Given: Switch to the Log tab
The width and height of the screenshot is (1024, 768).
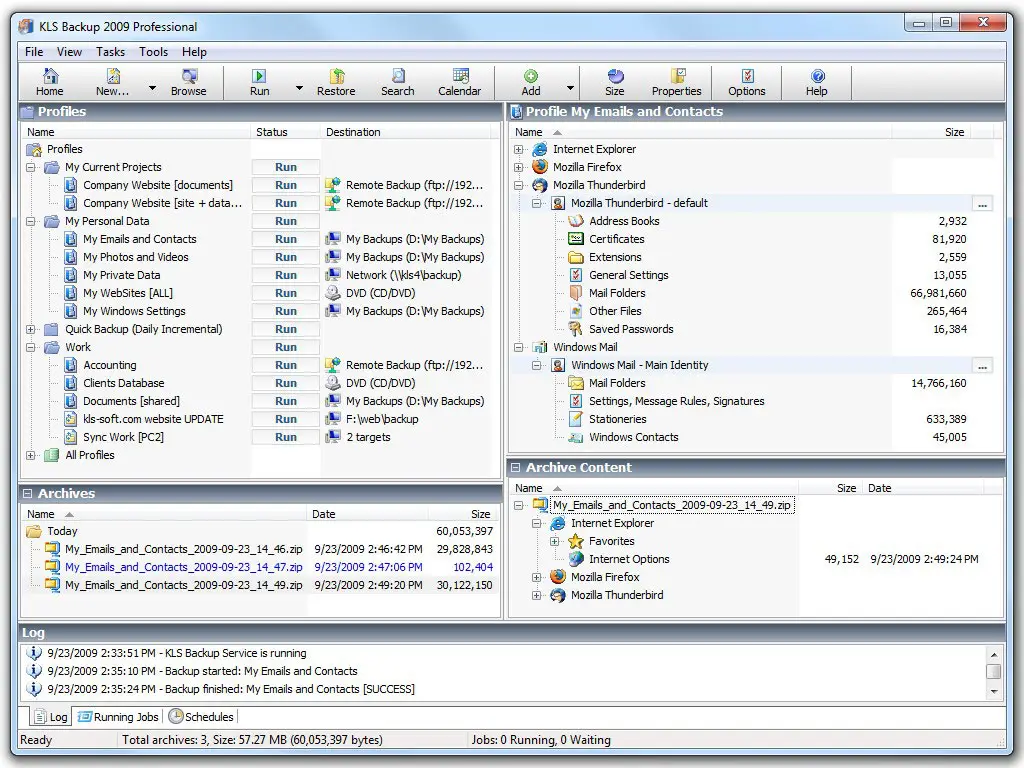Looking at the screenshot, I should click(x=51, y=716).
